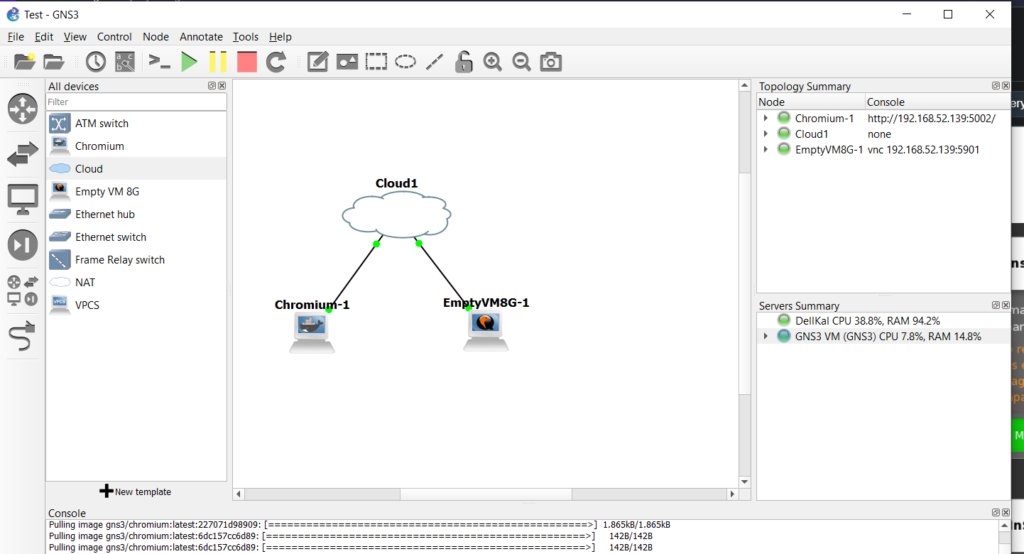Viewport: 1024px width, 554px height.
Task: Select Cloud in device list
Action: click(136, 169)
